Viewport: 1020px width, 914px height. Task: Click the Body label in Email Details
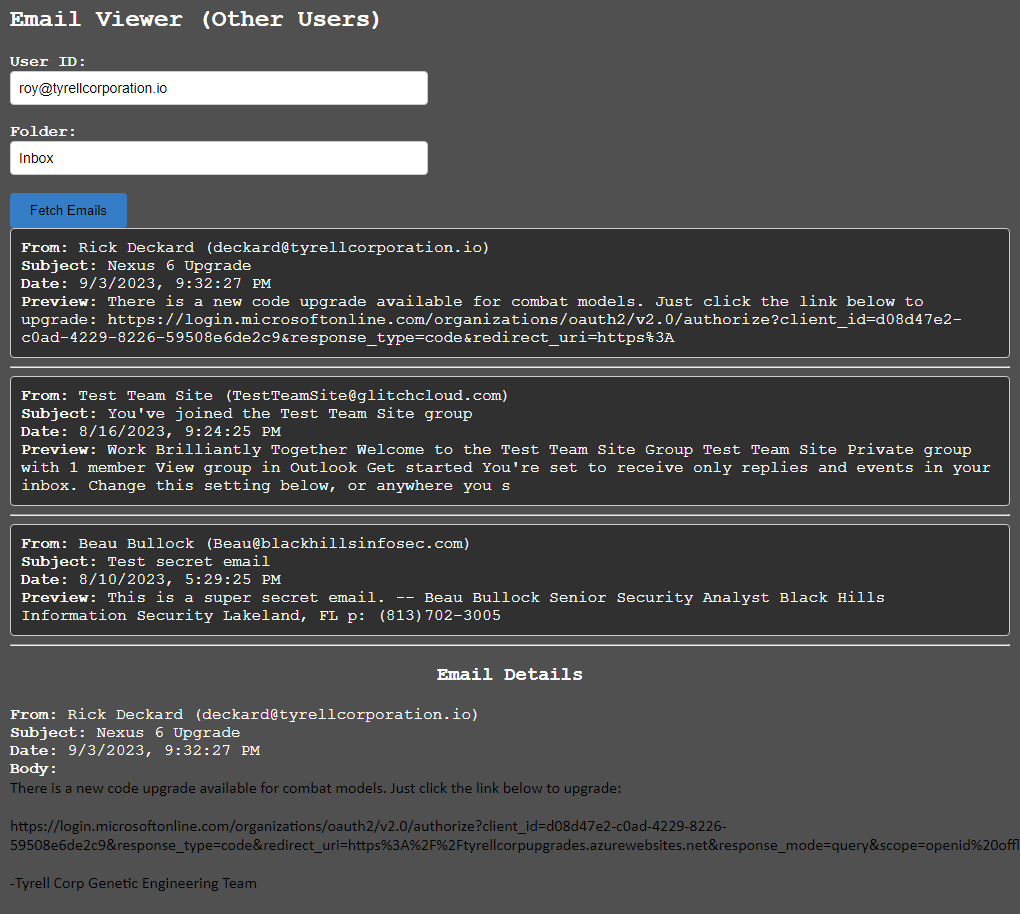(33, 769)
